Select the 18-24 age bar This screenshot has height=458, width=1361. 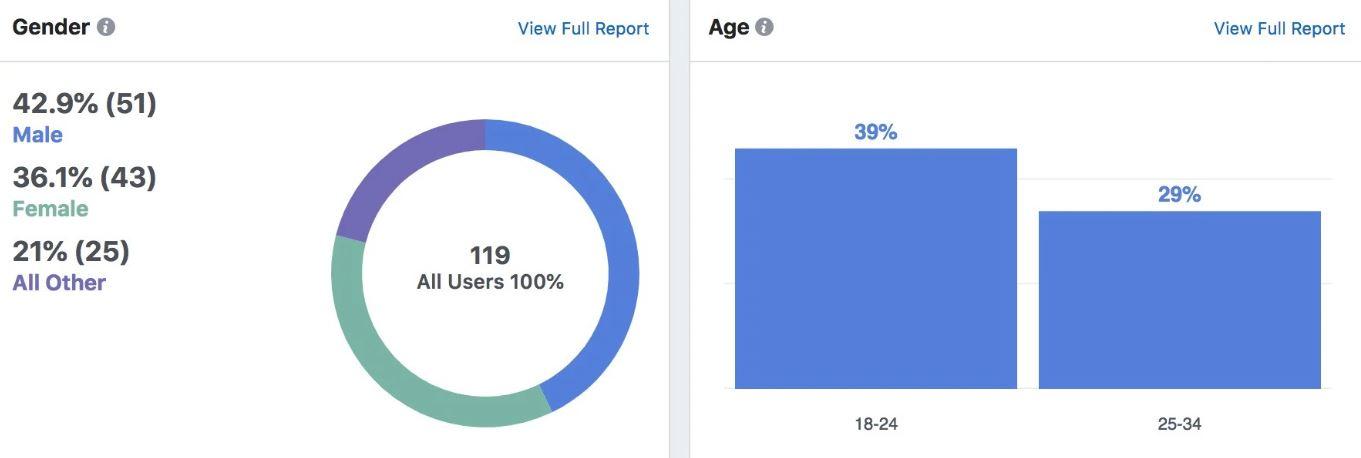click(875, 268)
